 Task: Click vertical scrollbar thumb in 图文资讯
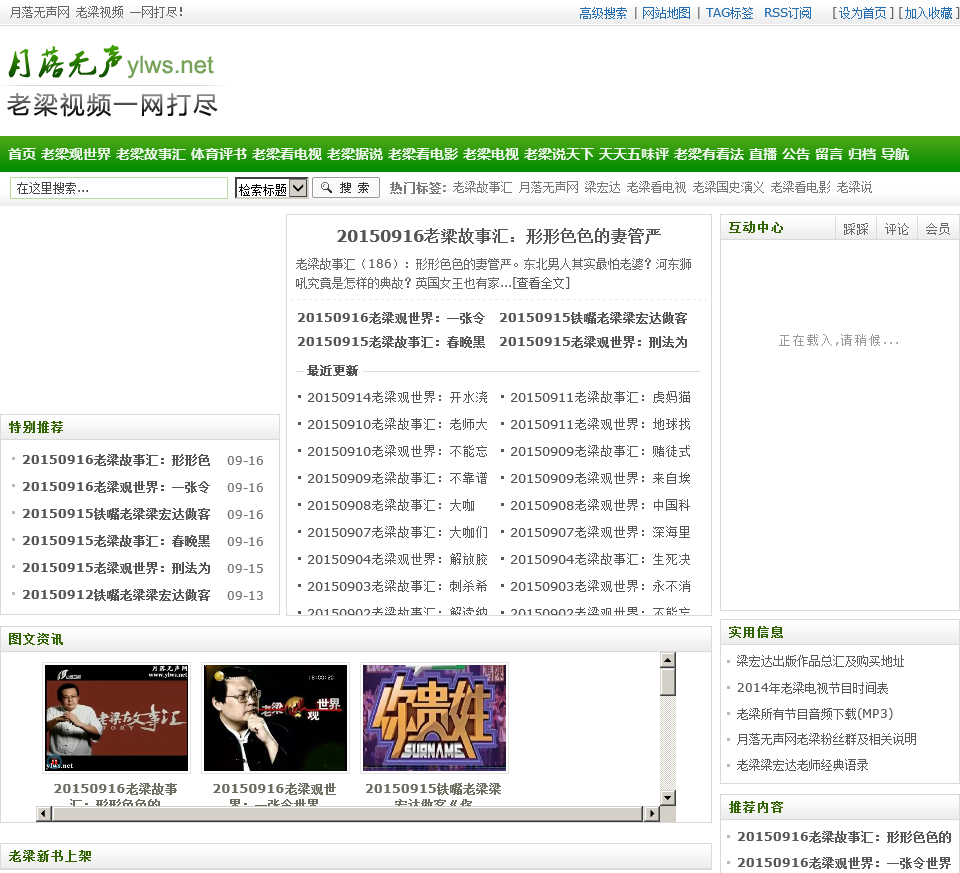coord(668,682)
